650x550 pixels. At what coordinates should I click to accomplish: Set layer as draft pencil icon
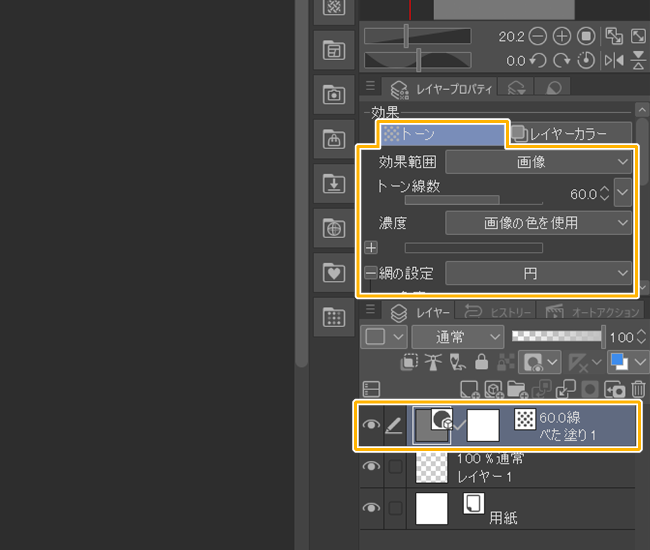click(x=457, y=362)
